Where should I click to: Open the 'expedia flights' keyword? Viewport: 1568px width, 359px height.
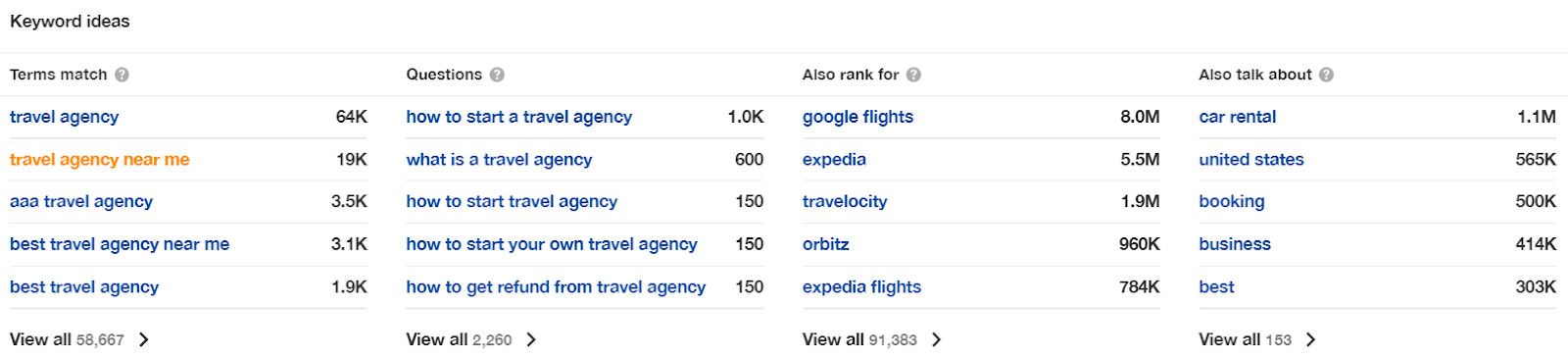pyautogui.click(x=861, y=286)
